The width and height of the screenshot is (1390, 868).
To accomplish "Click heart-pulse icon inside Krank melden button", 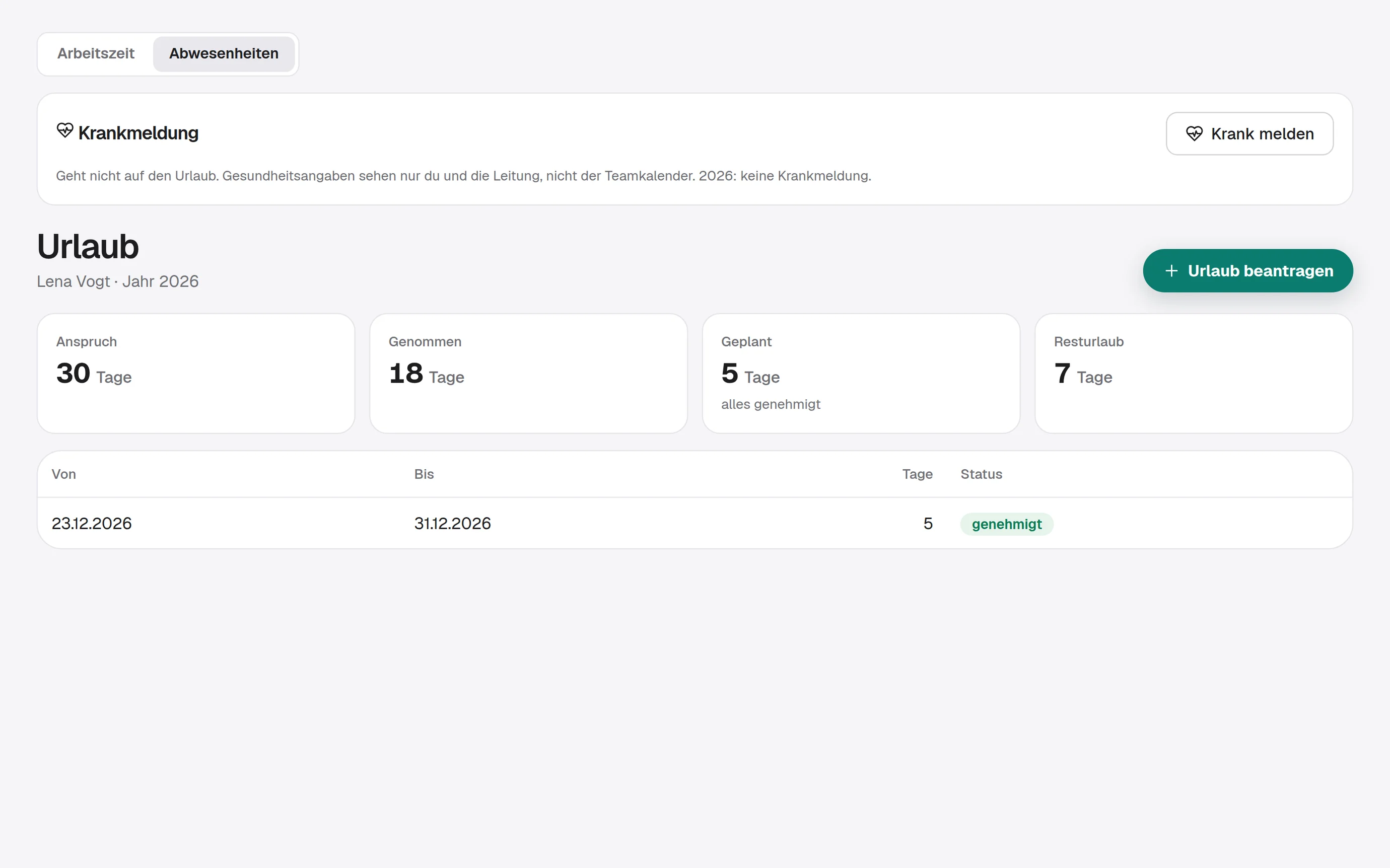I will tap(1194, 134).
